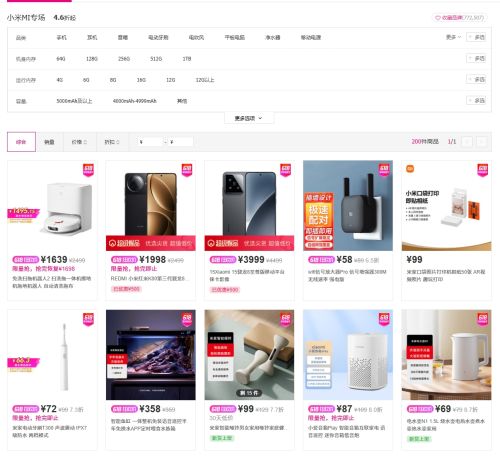Go to the next results page arrow
This screenshot has height=457, width=500.
pyautogui.click(x=481, y=142)
